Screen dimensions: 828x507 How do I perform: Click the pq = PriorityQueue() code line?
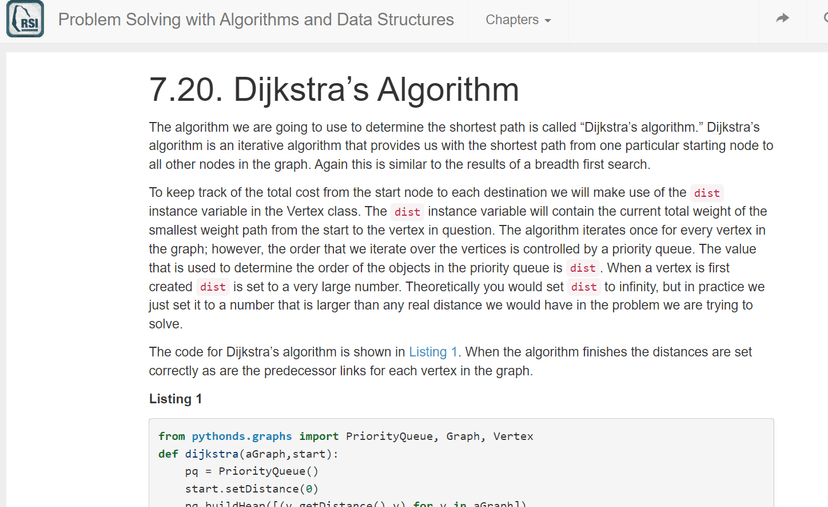pyautogui.click(x=251, y=471)
